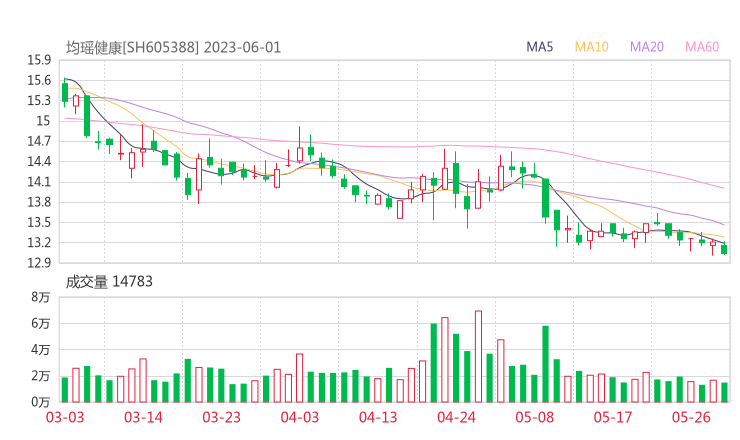
Task: Click the MA5 legend label
Action: (x=539, y=47)
